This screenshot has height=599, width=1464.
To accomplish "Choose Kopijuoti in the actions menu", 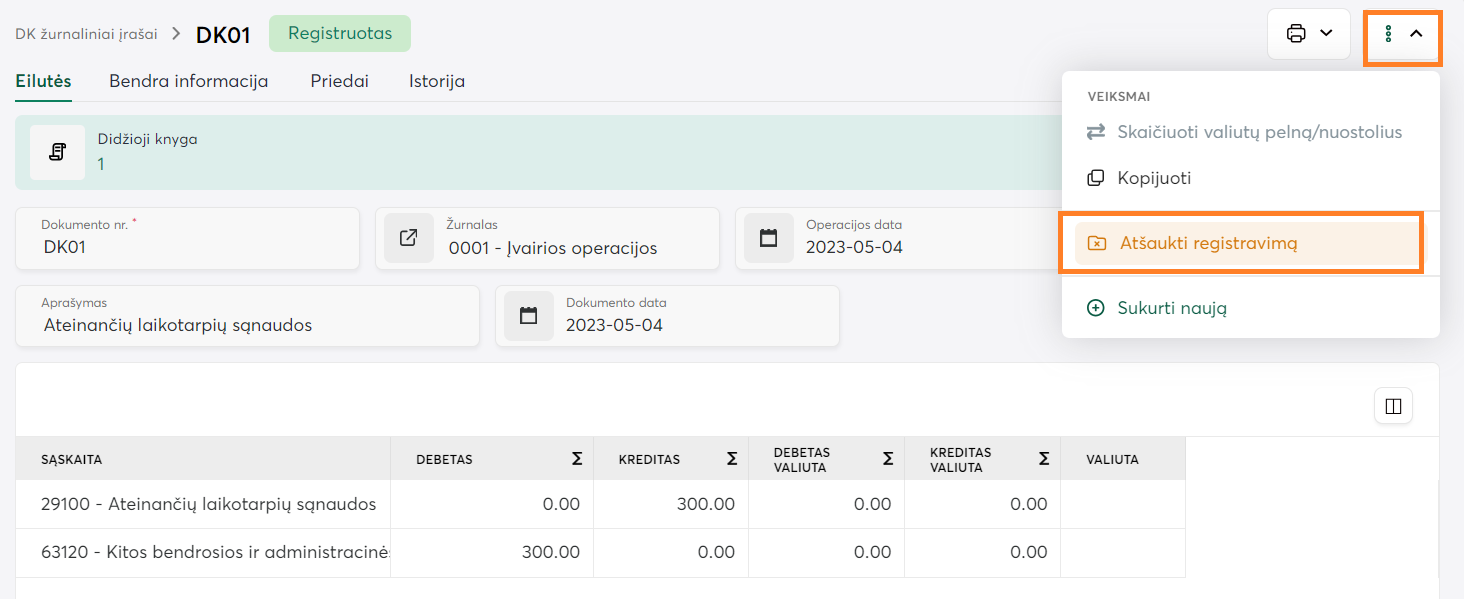I will pyautogui.click(x=1153, y=178).
